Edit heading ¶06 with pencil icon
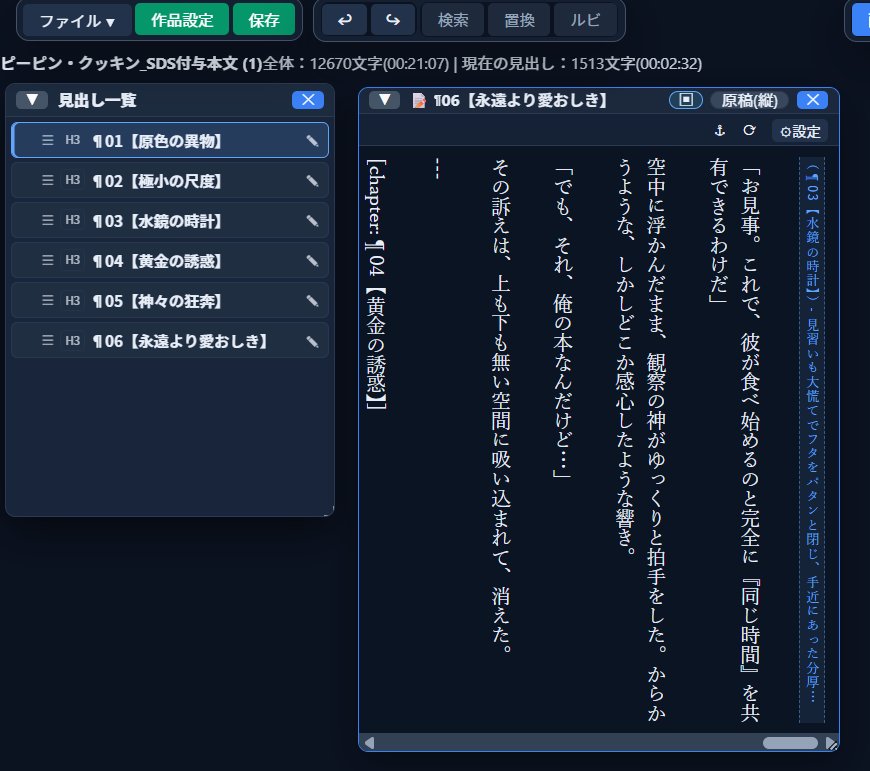Image resolution: width=870 pixels, height=771 pixels. click(312, 341)
